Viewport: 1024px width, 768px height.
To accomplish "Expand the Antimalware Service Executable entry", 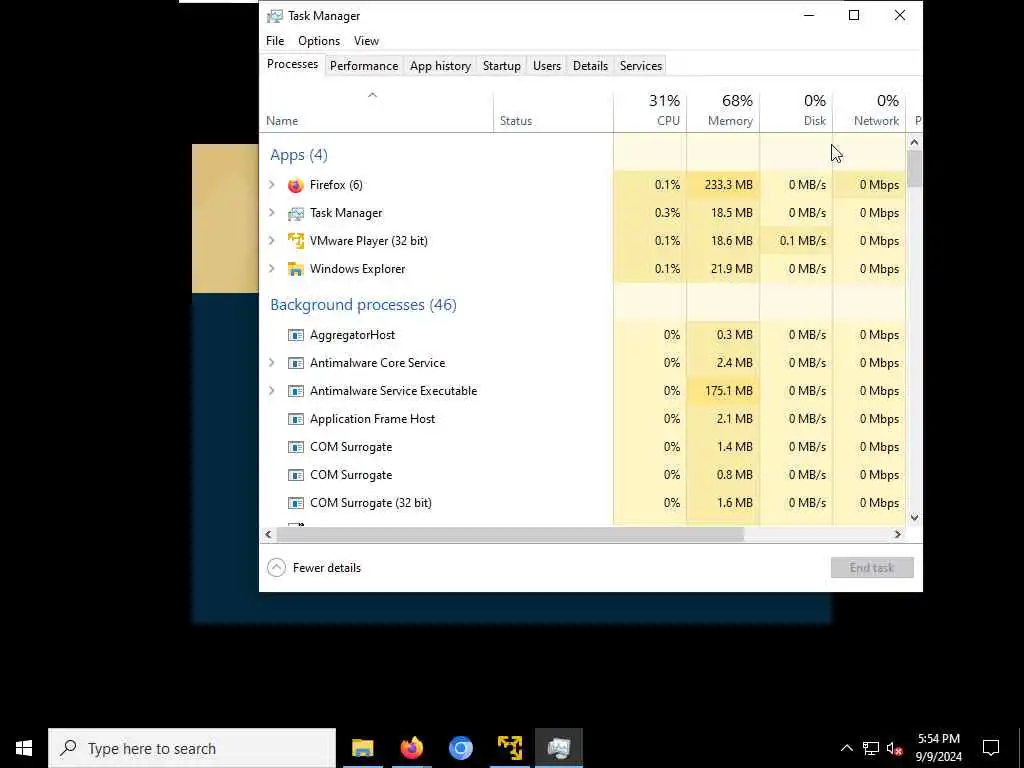I will point(272,391).
